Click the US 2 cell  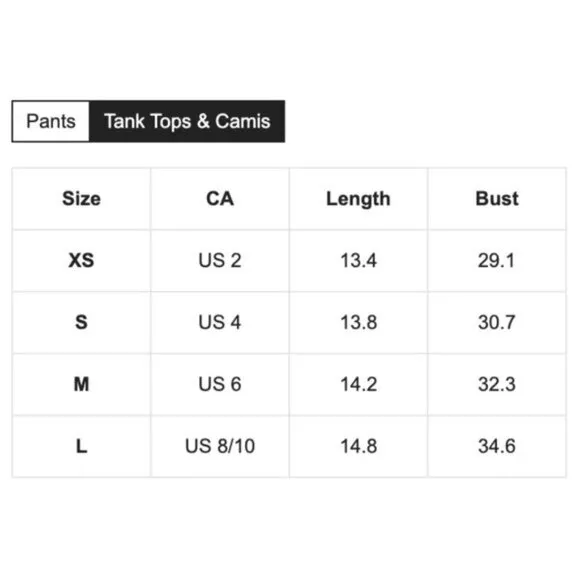coord(220,260)
